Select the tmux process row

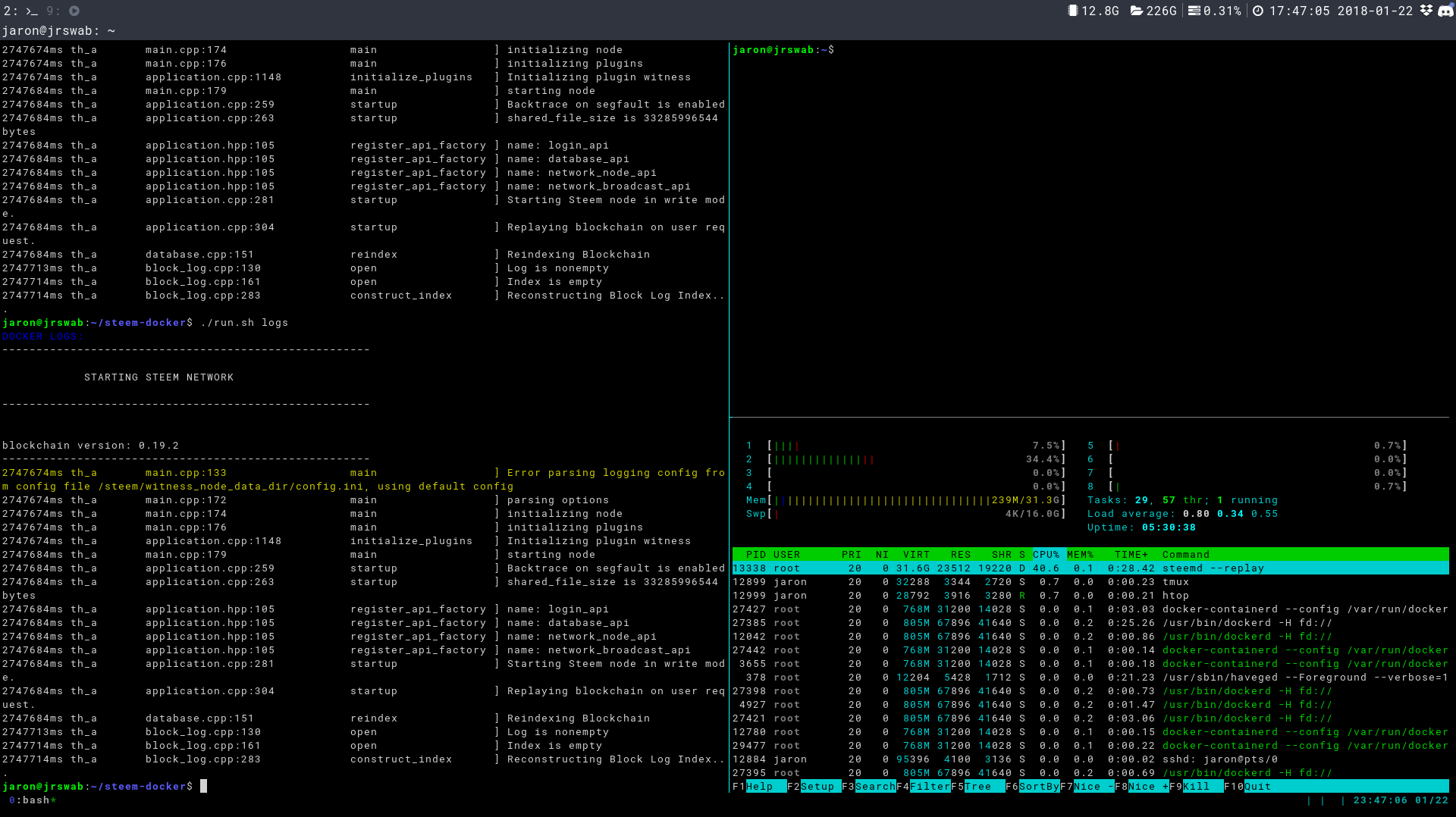tap(1090, 582)
